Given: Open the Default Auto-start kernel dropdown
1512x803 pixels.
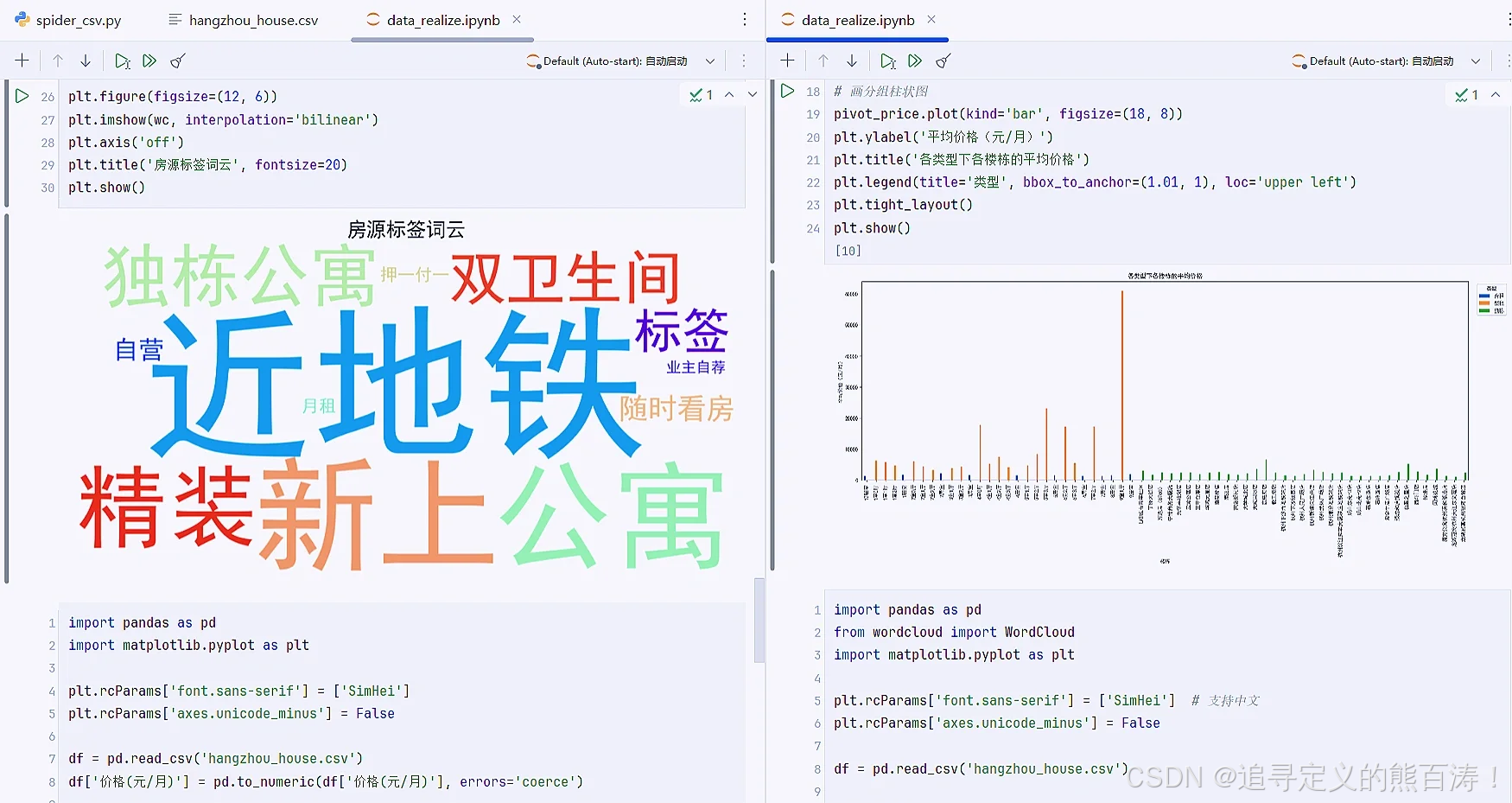Looking at the screenshot, I should coord(709,61).
